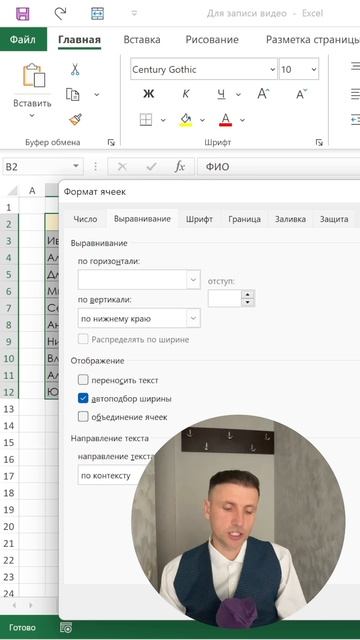
Task: Increase the отступ value with up arrow
Action: click(247, 294)
